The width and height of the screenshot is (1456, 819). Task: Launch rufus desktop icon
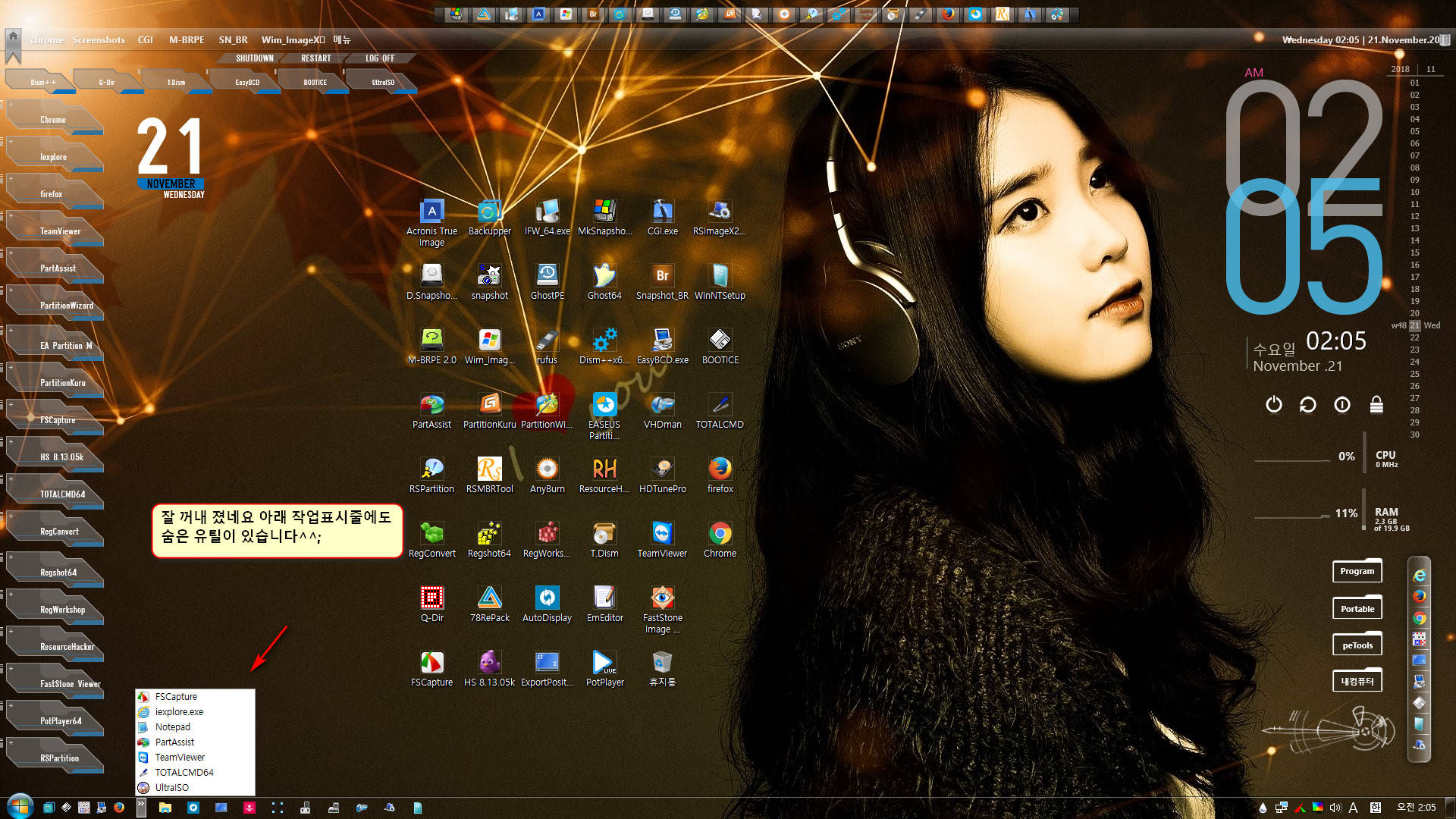pyautogui.click(x=547, y=347)
